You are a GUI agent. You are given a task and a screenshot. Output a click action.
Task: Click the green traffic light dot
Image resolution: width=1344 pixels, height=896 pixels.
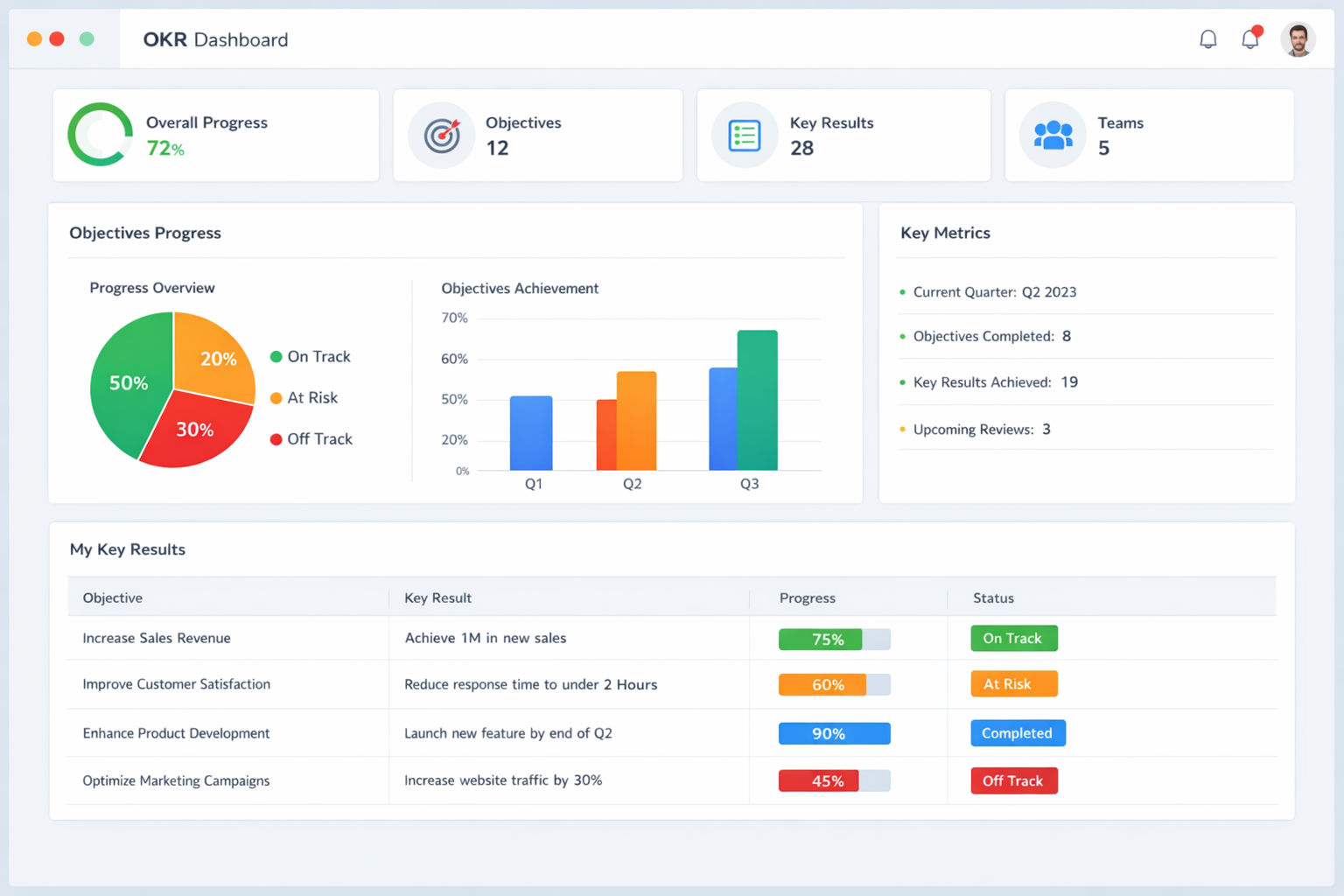coord(87,38)
